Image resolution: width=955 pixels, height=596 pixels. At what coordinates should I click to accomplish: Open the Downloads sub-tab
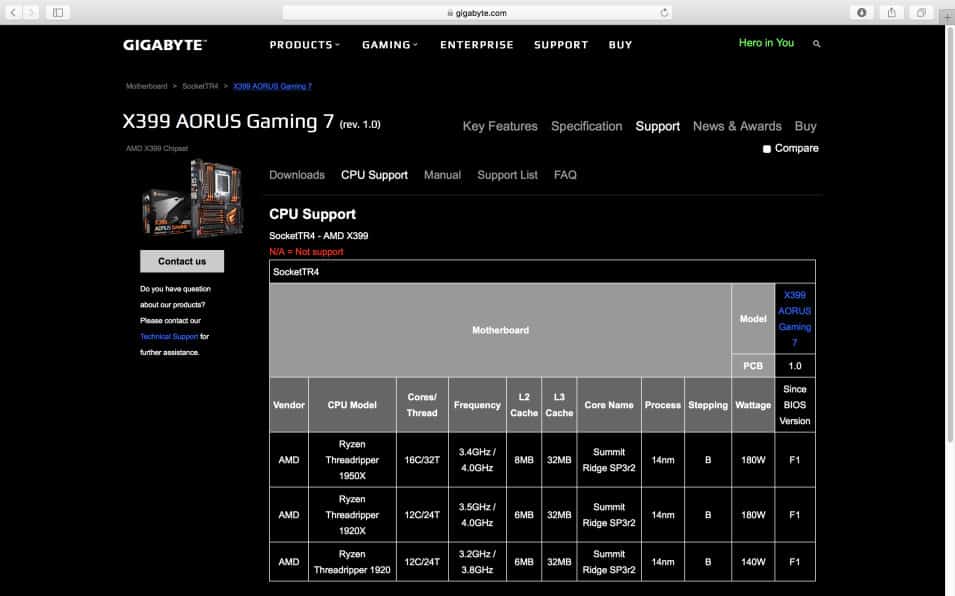tap(297, 175)
